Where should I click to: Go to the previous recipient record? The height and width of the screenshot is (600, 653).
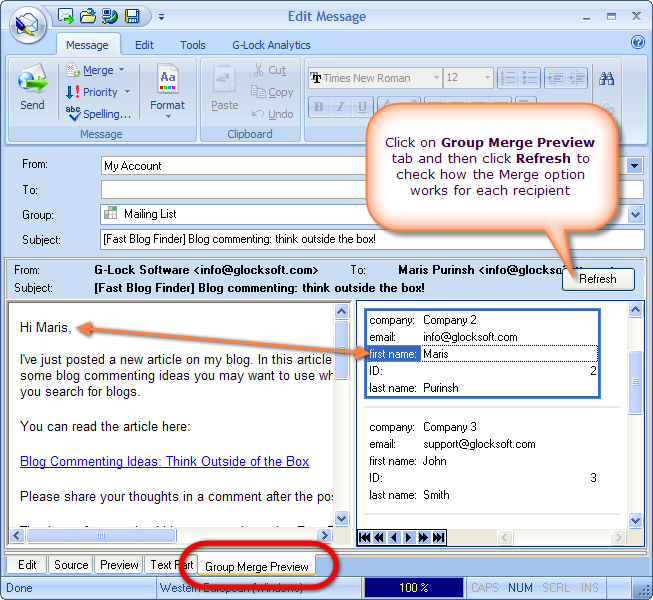coord(394,538)
